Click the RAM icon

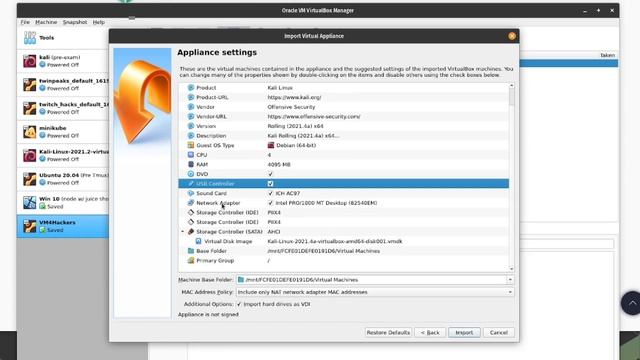point(191,164)
